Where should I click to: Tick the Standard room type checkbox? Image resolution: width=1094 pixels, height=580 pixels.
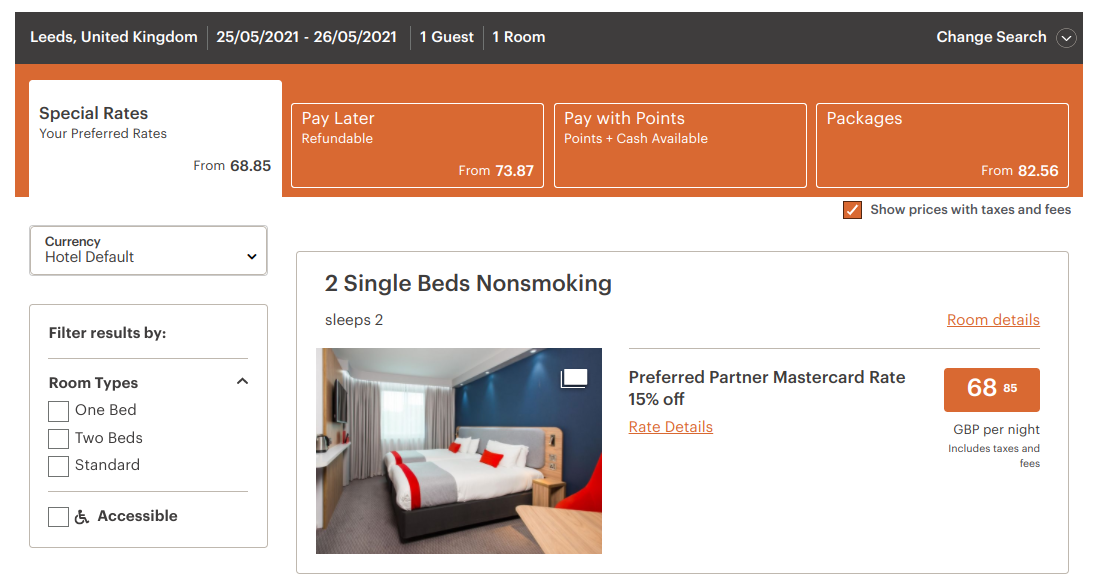(x=58, y=466)
